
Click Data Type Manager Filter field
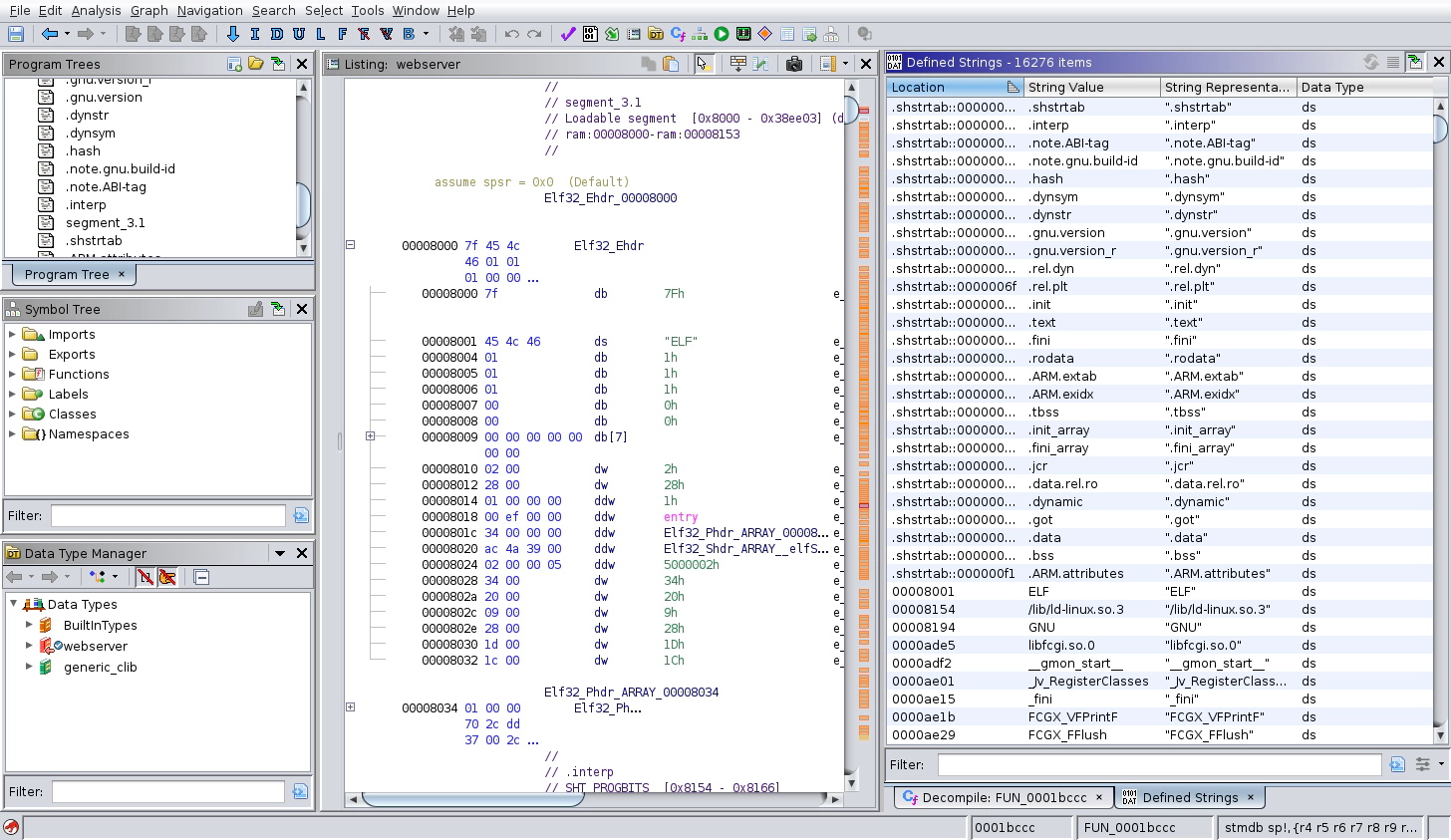tap(168, 791)
